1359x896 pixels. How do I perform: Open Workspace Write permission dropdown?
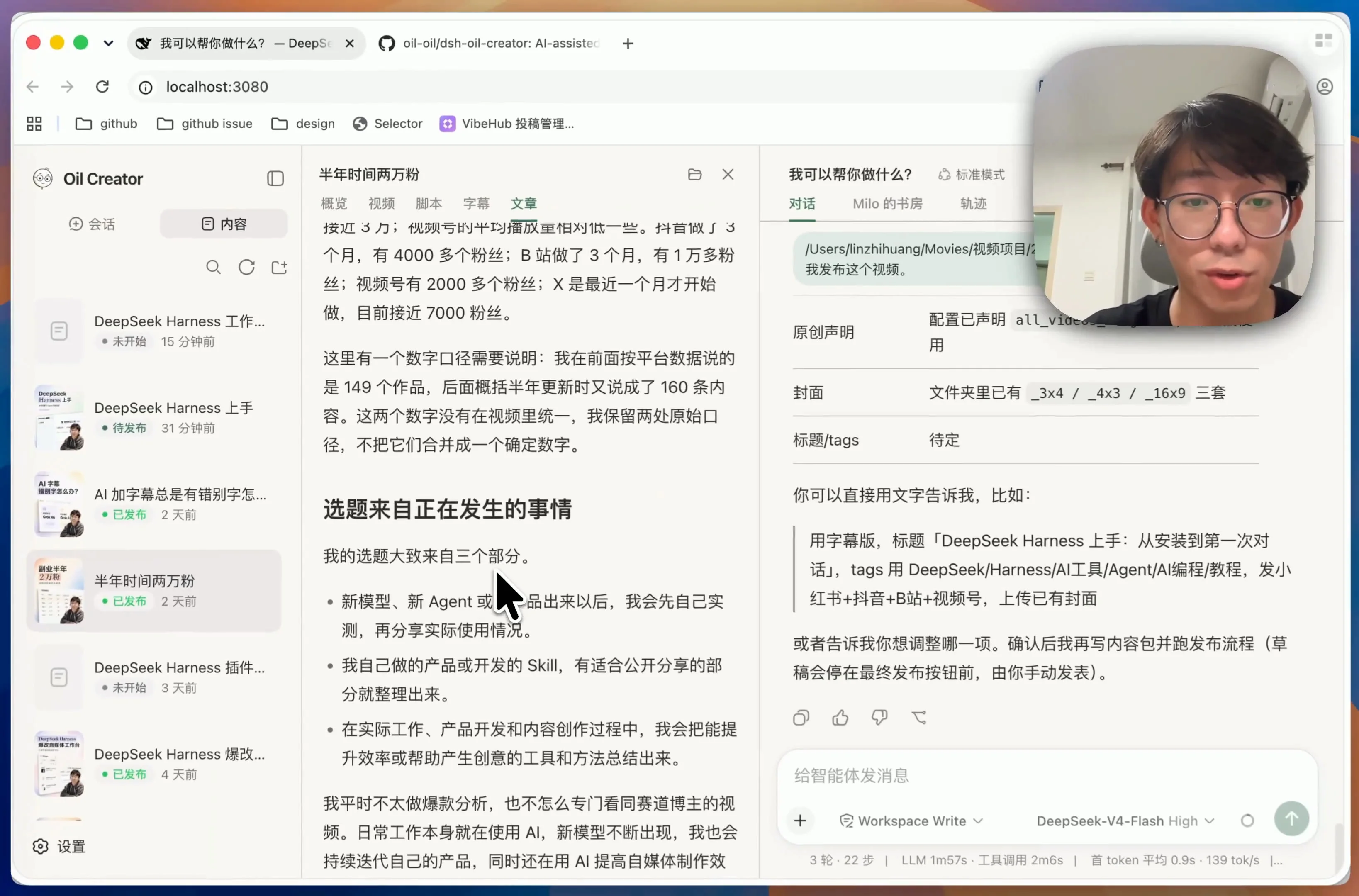pyautogui.click(x=911, y=821)
